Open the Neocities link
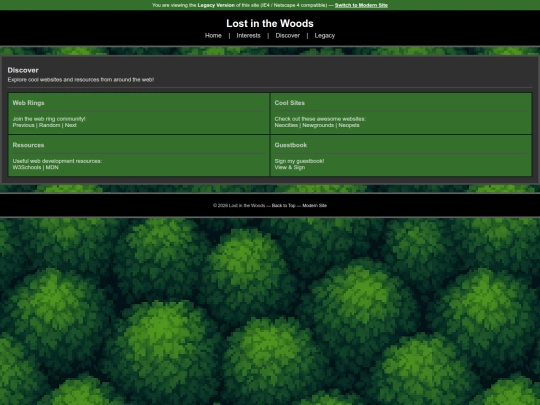Screen dimensions: 540x405 point(286,125)
